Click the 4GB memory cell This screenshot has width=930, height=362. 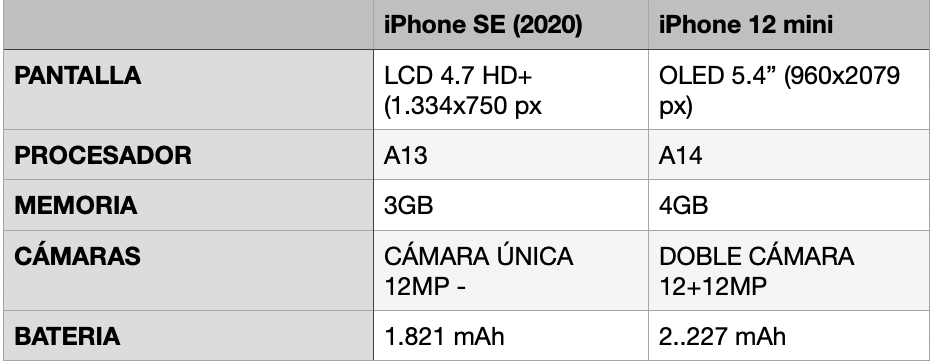click(789, 205)
